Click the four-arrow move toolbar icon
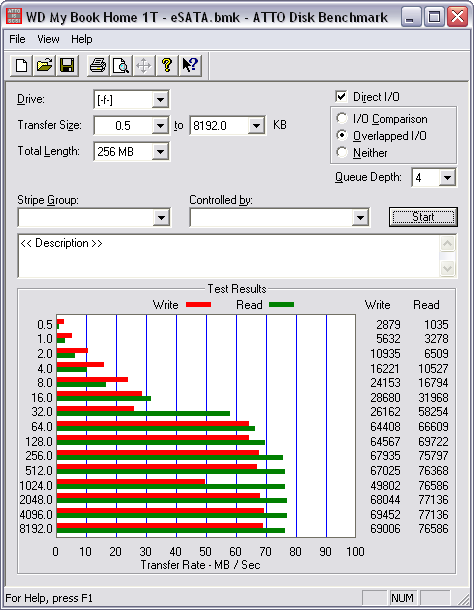The image size is (474, 610). coord(144,65)
